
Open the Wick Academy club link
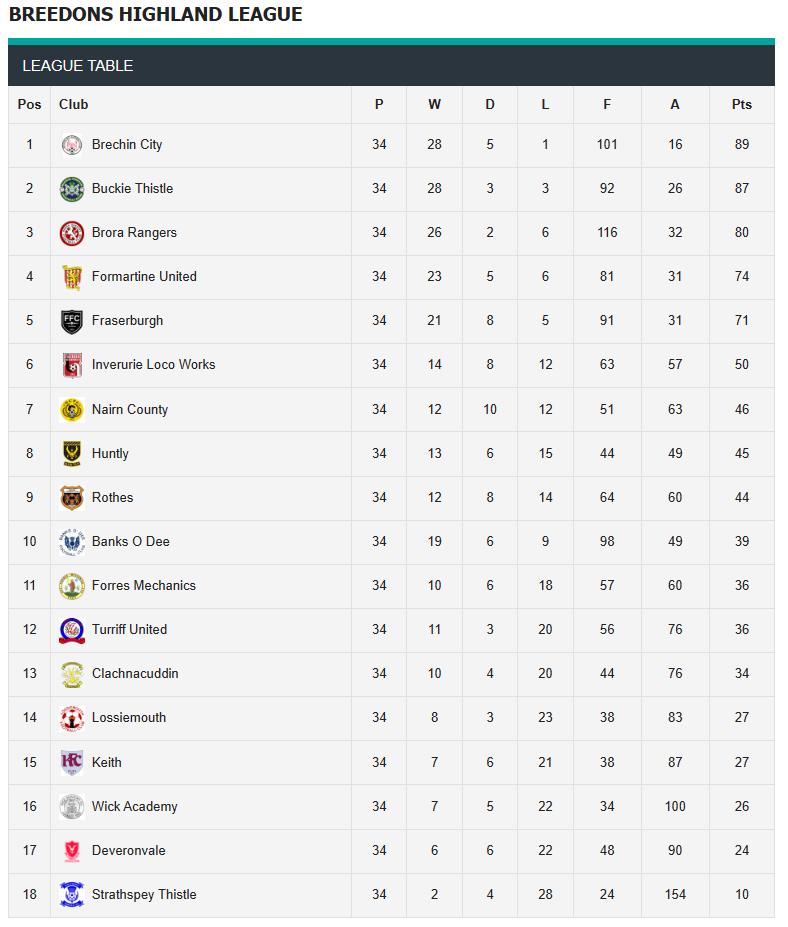pyautogui.click(x=134, y=807)
